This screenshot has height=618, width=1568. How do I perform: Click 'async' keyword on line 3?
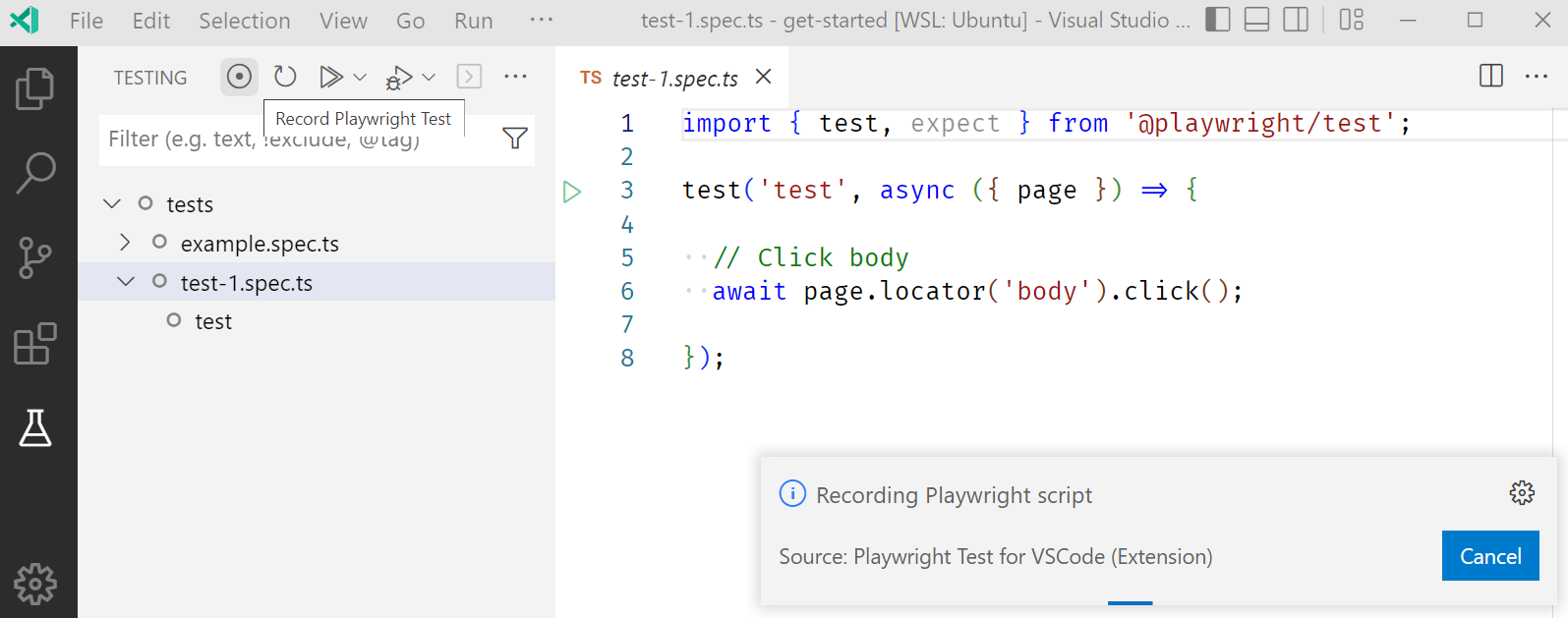tap(916, 191)
